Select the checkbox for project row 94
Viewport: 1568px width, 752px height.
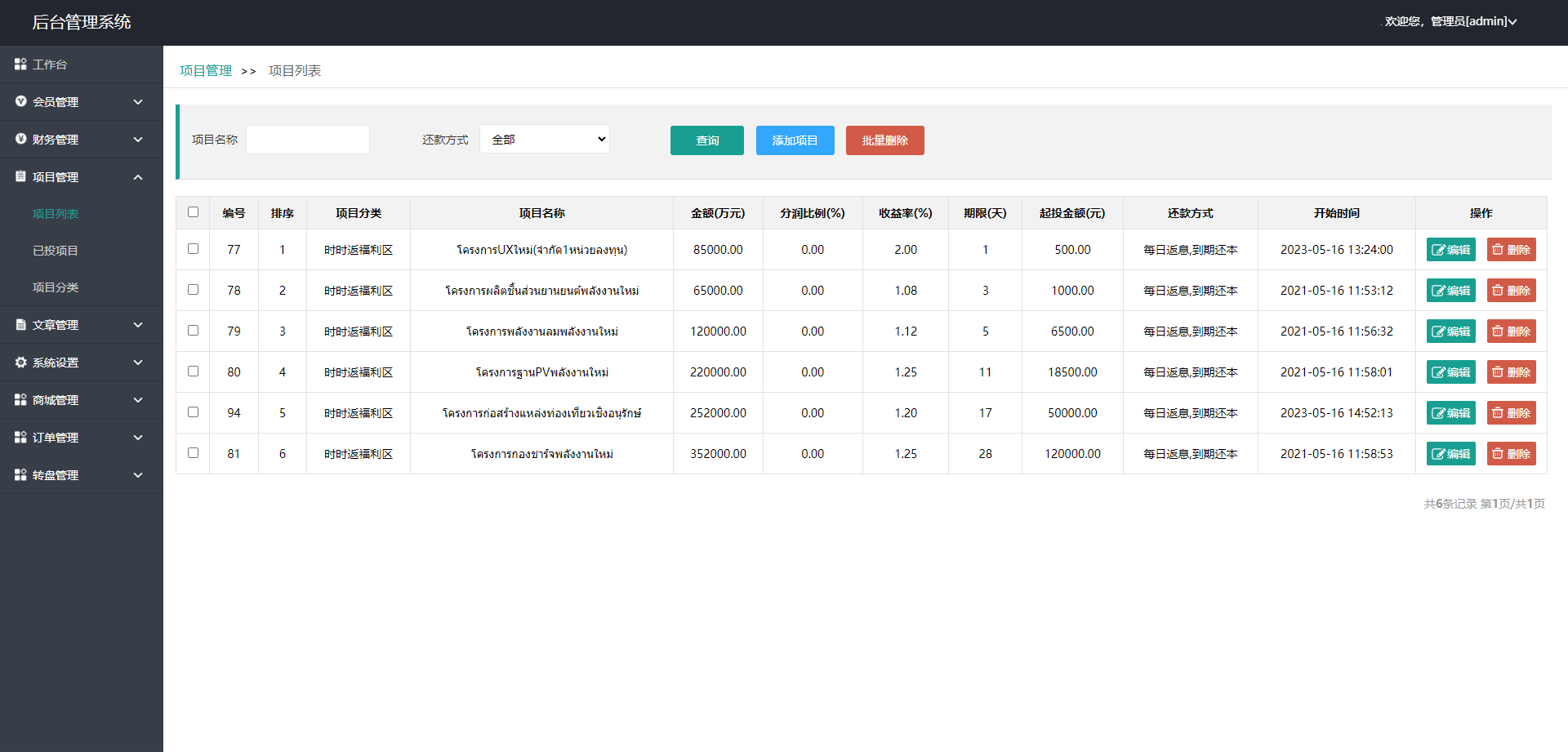(193, 412)
